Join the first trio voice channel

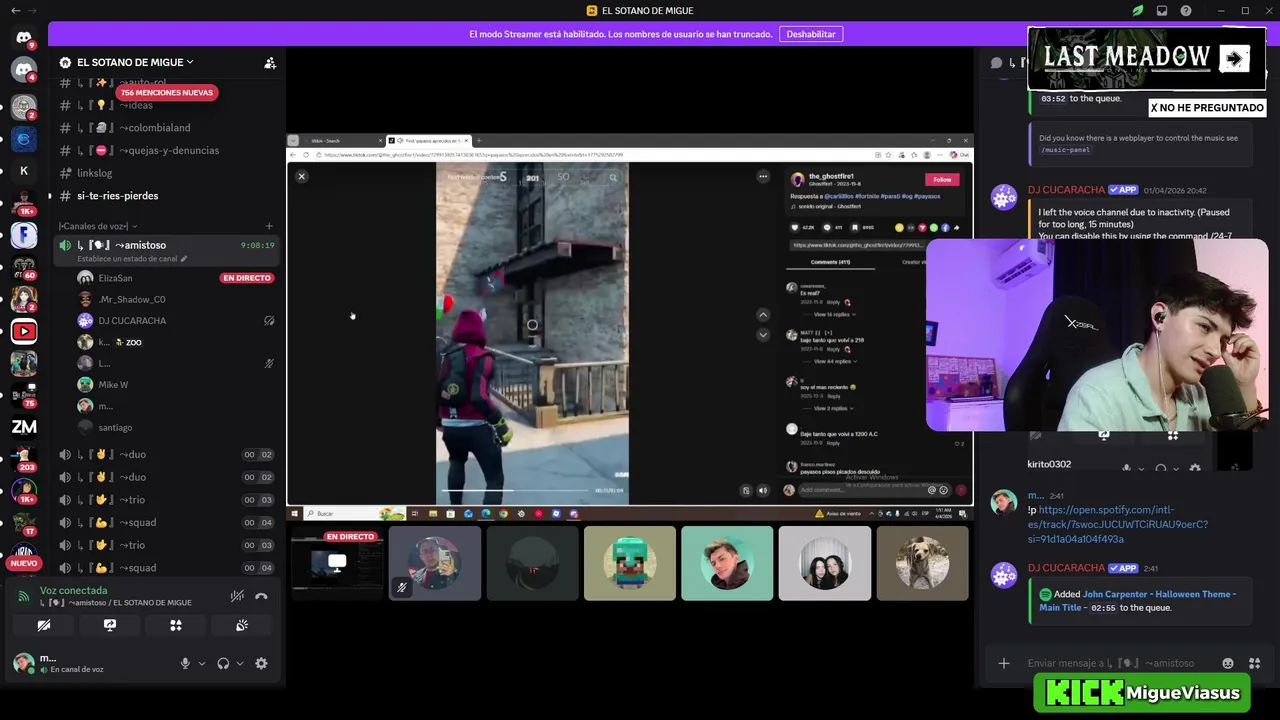pyautogui.click(x=166, y=500)
